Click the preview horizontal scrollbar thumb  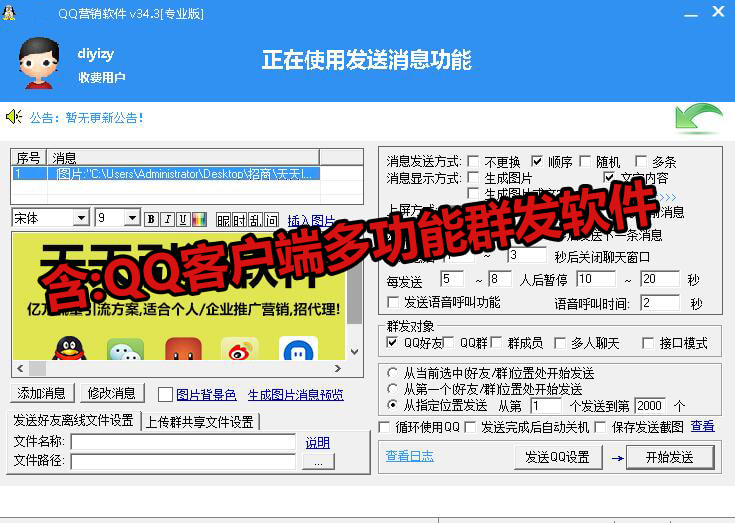38,368
